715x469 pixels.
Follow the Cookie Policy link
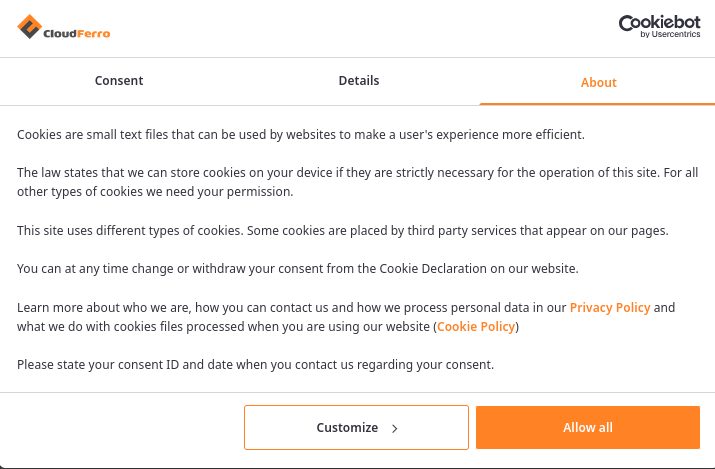pos(476,327)
